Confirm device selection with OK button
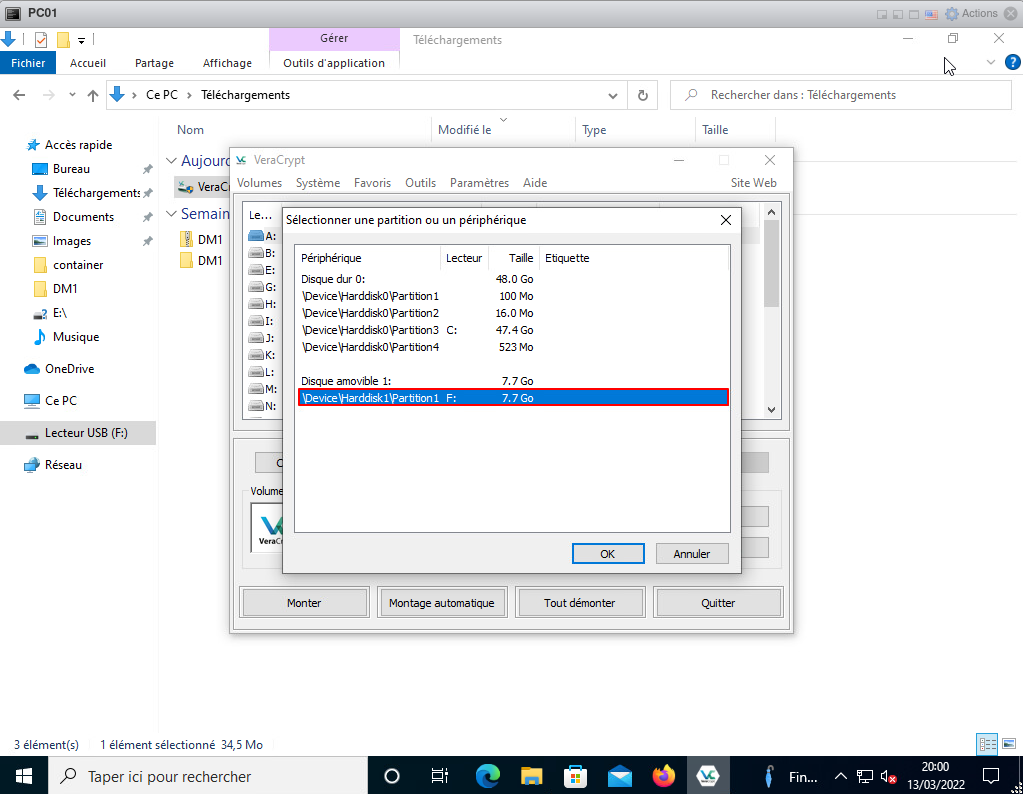1023x794 pixels. [x=607, y=554]
